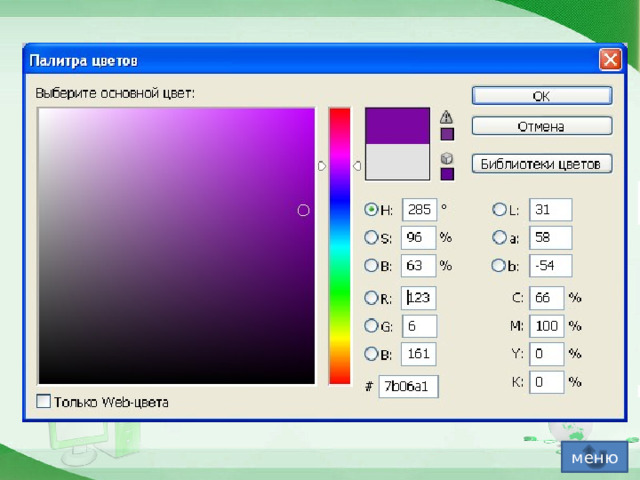
Task: Select the L lightness radio button
Action: coord(499,209)
